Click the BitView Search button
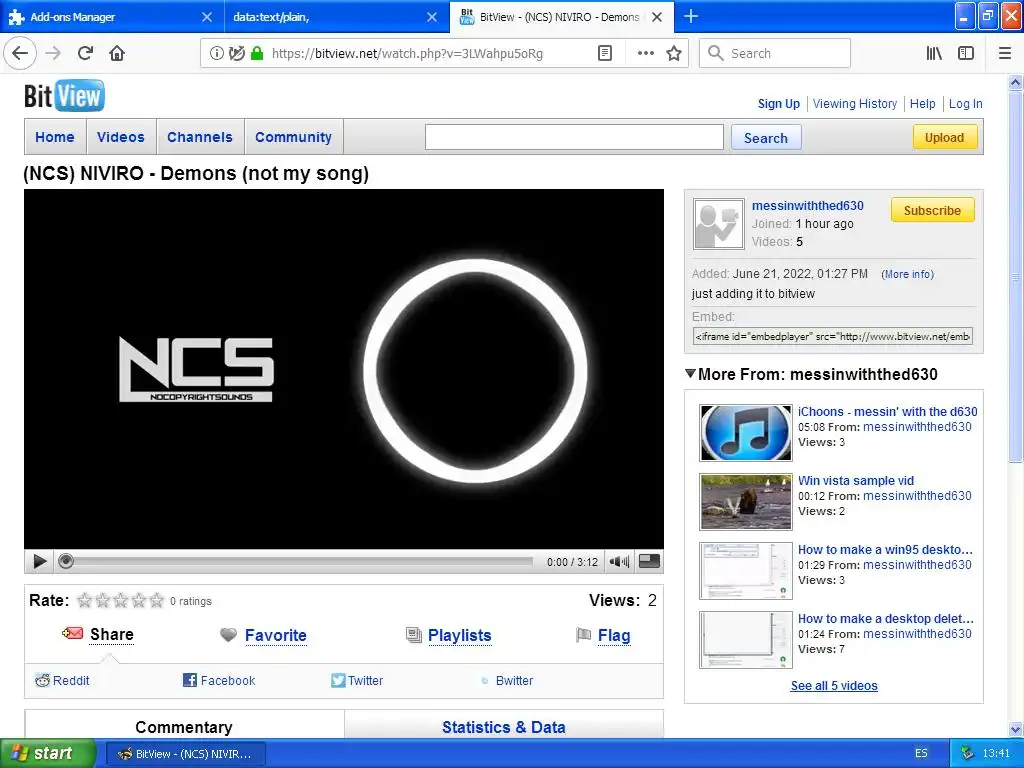This screenshot has width=1024, height=768. pos(765,138)
